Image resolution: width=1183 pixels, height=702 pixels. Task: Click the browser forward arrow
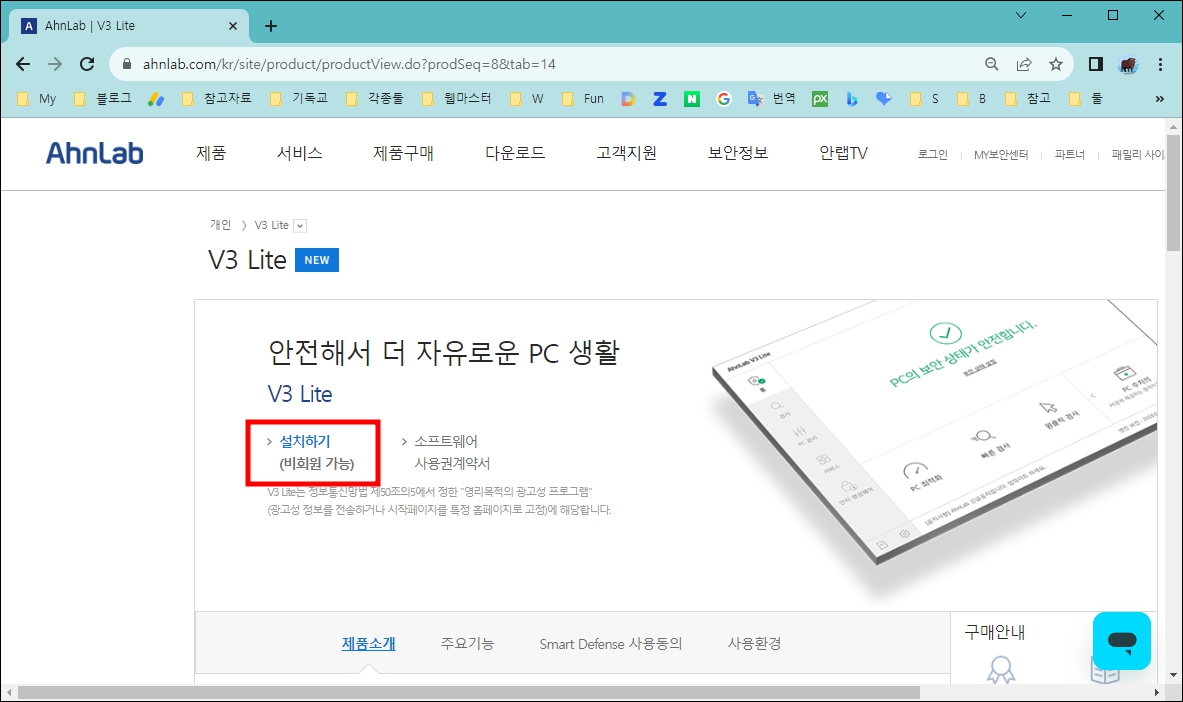pos(55,64)
